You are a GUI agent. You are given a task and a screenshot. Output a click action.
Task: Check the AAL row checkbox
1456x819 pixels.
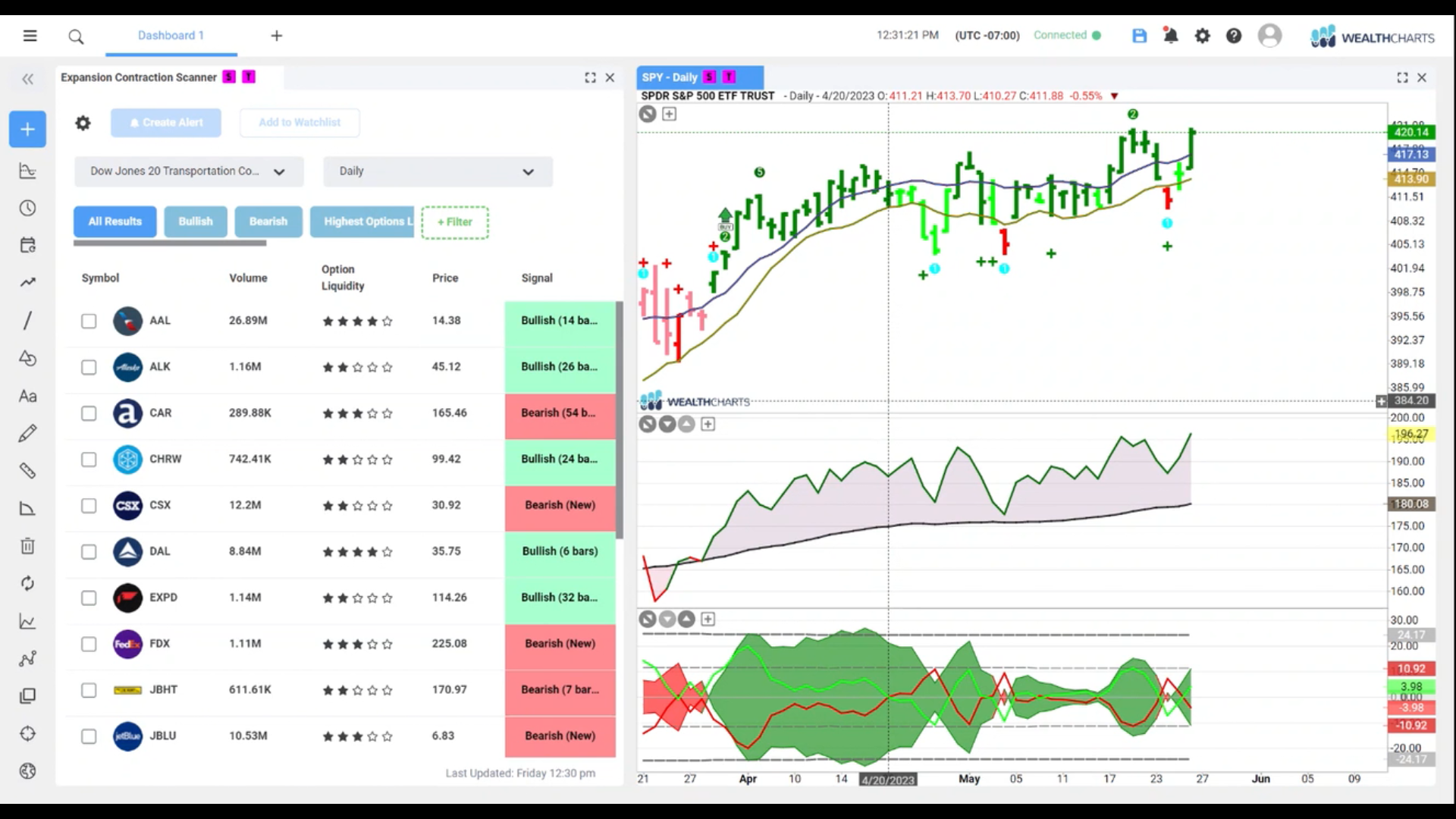tap(89, 321)
